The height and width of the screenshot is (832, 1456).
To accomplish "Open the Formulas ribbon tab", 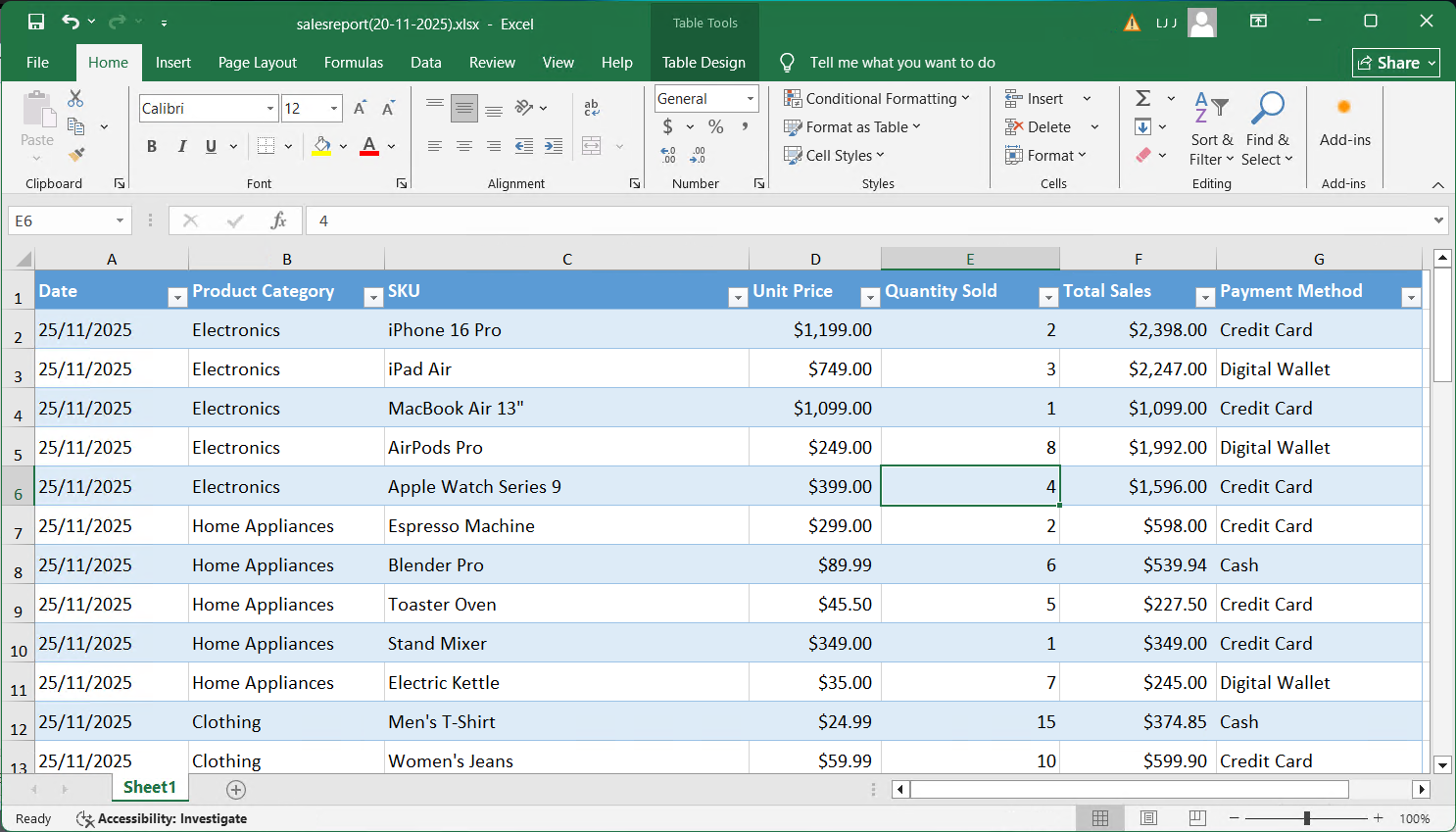I will tap(353, 62).
